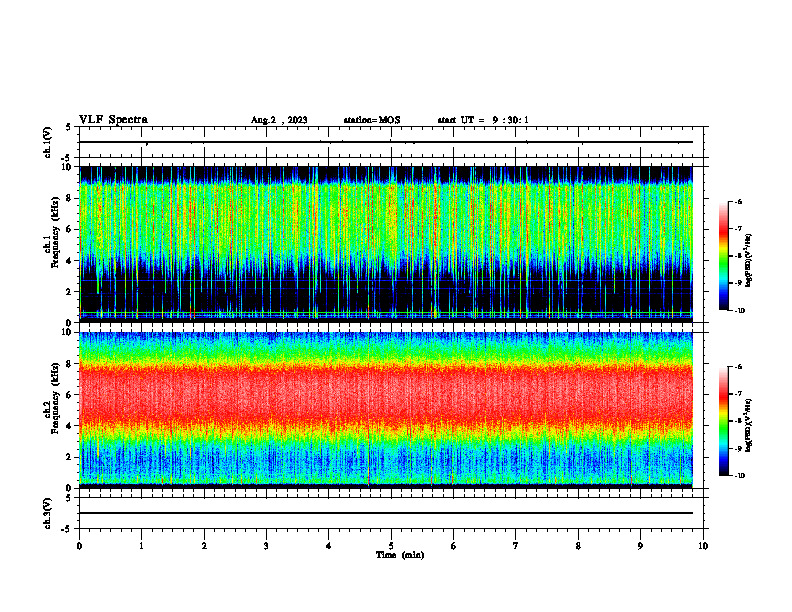Click the ch.2 spectrogram colorbar

tap(723, 421)
